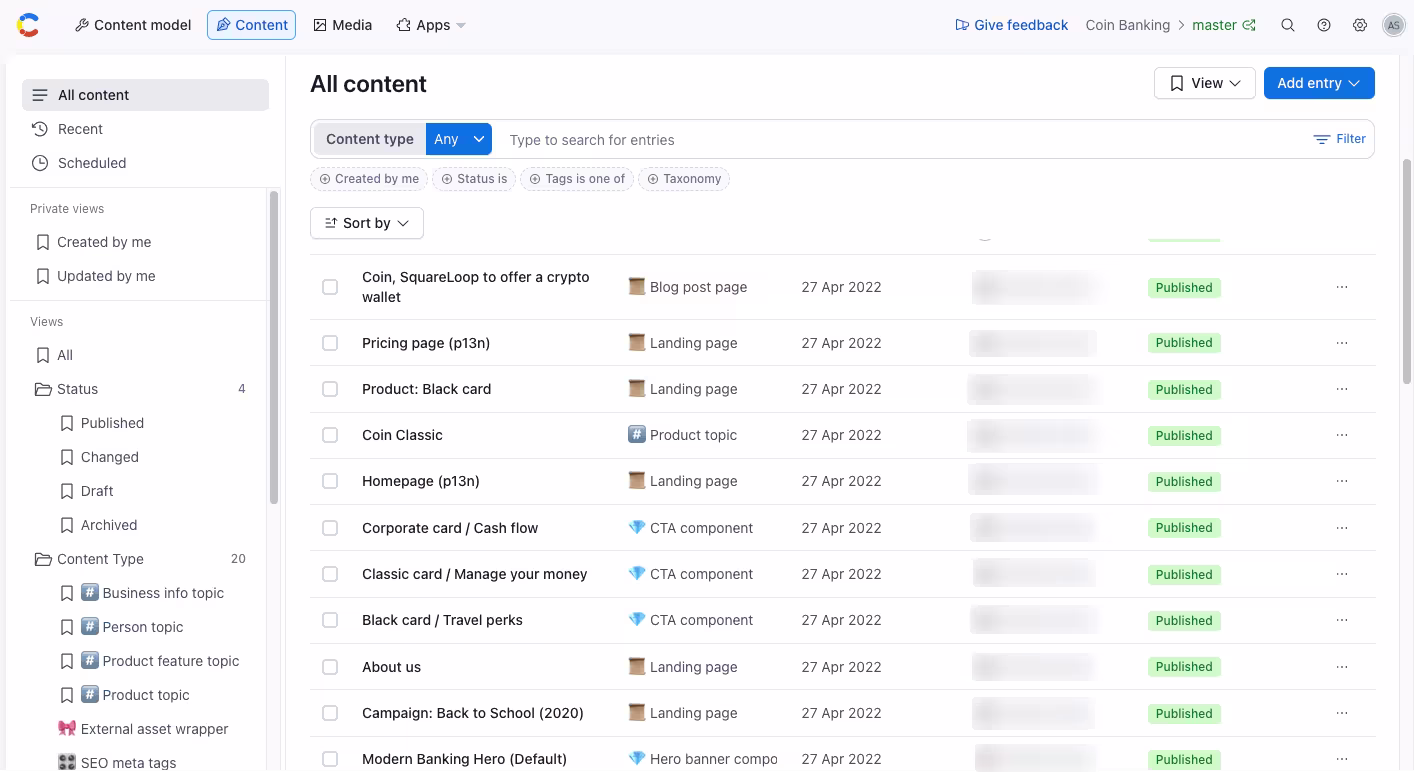This screenshot has height=772, width=1414.
Task: Go to the Media tab
Action: pos(343,25)
